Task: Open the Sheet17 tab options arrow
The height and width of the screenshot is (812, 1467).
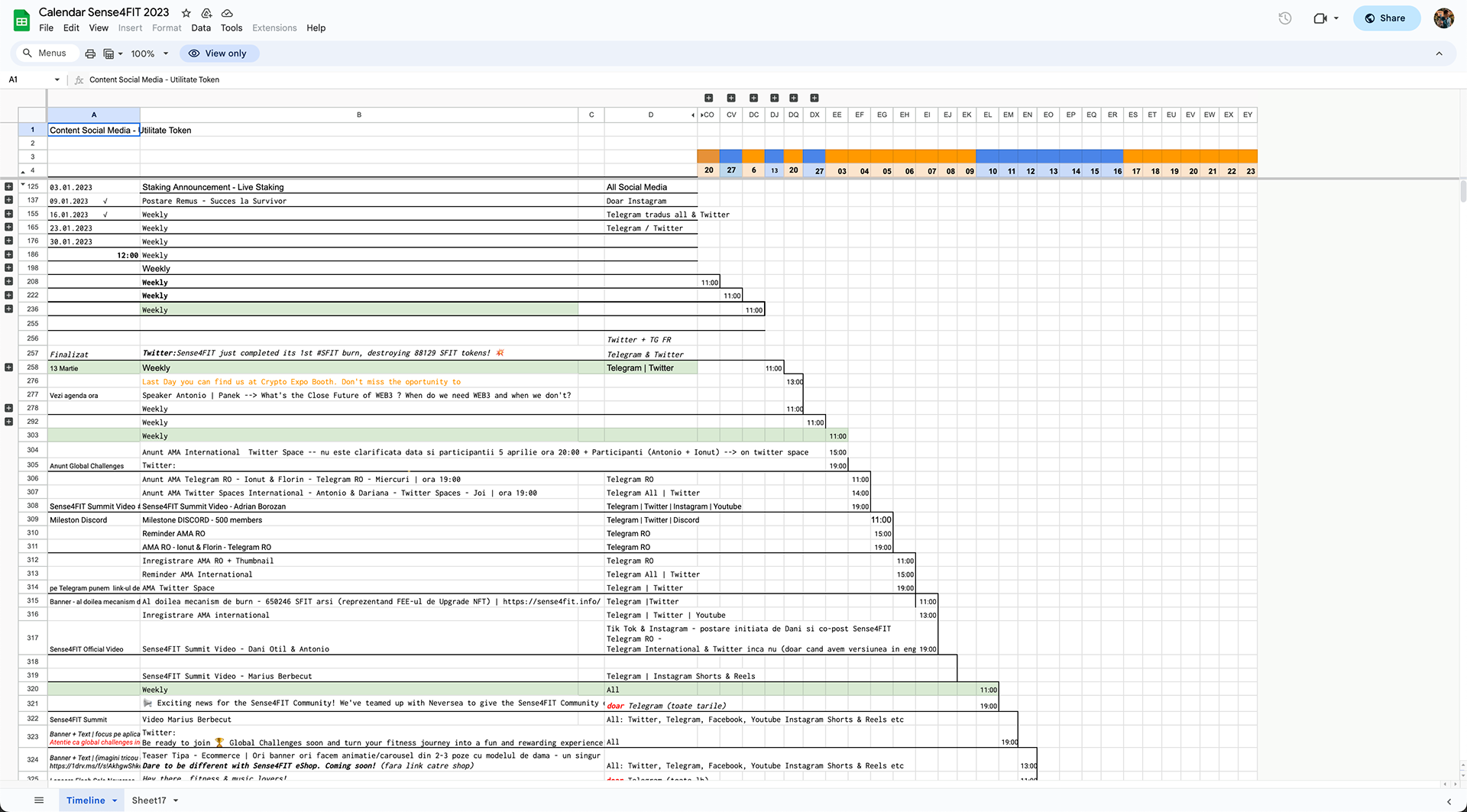Action: [176, 801]
